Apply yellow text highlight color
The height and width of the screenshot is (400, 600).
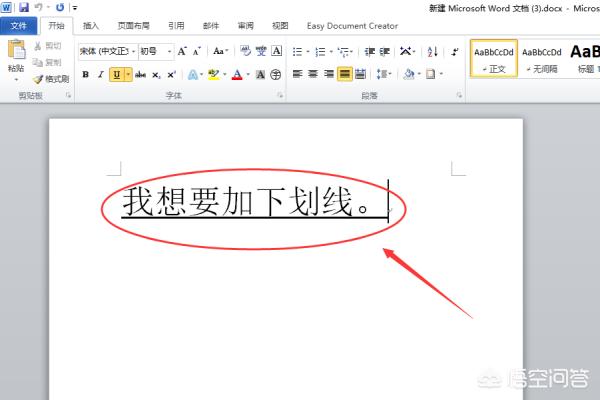click(x=214, y=74)
